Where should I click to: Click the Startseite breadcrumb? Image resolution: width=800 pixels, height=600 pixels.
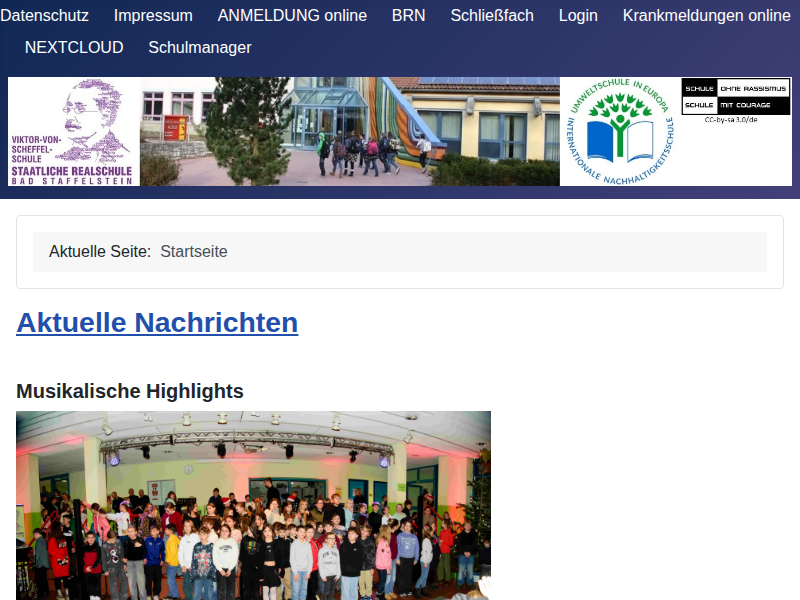click(x=194, y=252)
